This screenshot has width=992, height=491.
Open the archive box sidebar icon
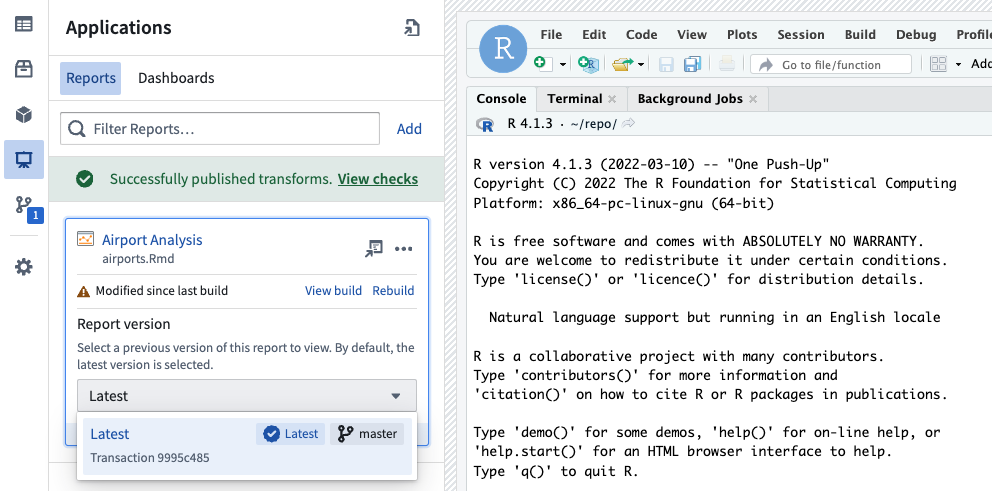coord(24,69)
